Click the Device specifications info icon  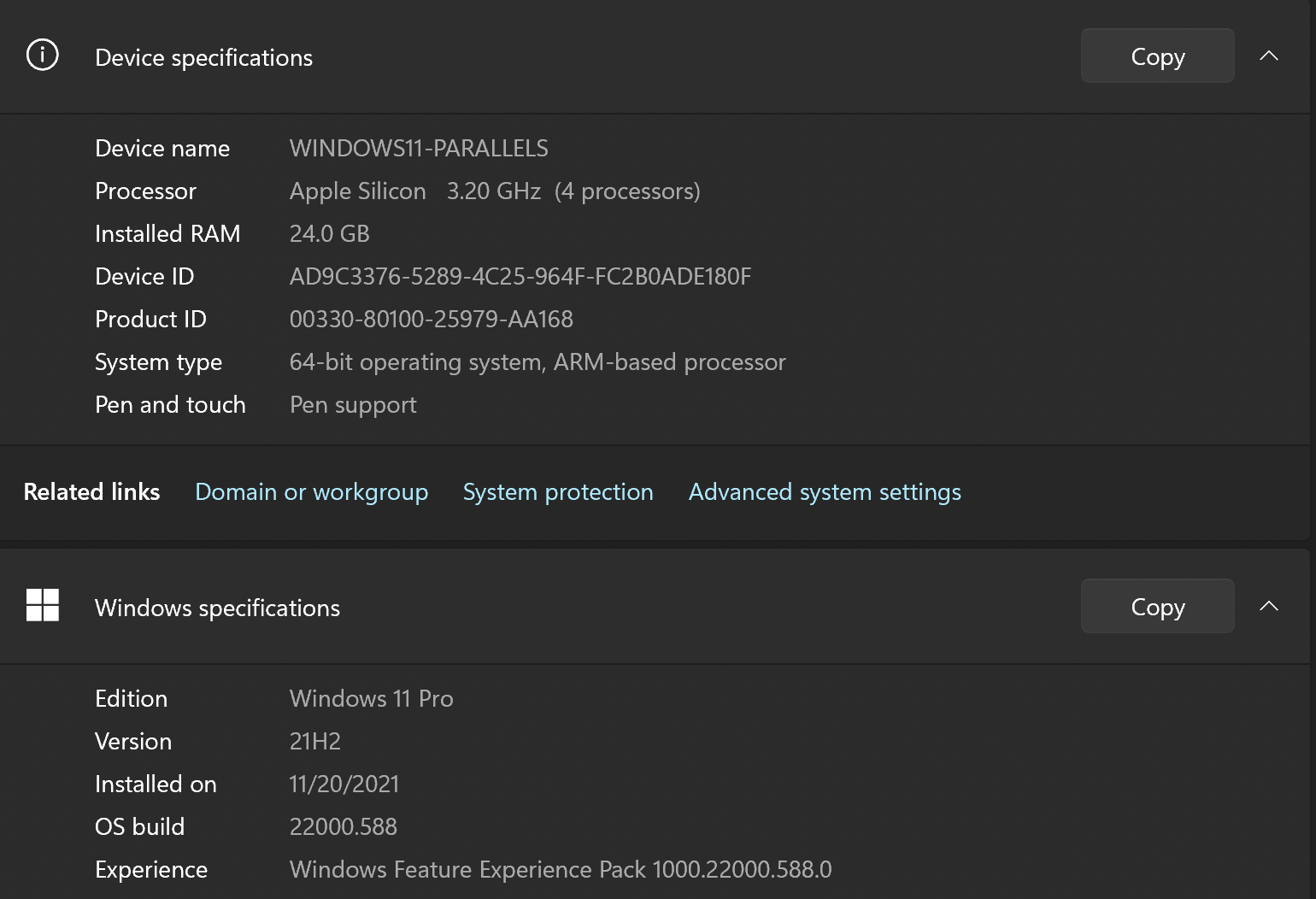click(43, 55)
